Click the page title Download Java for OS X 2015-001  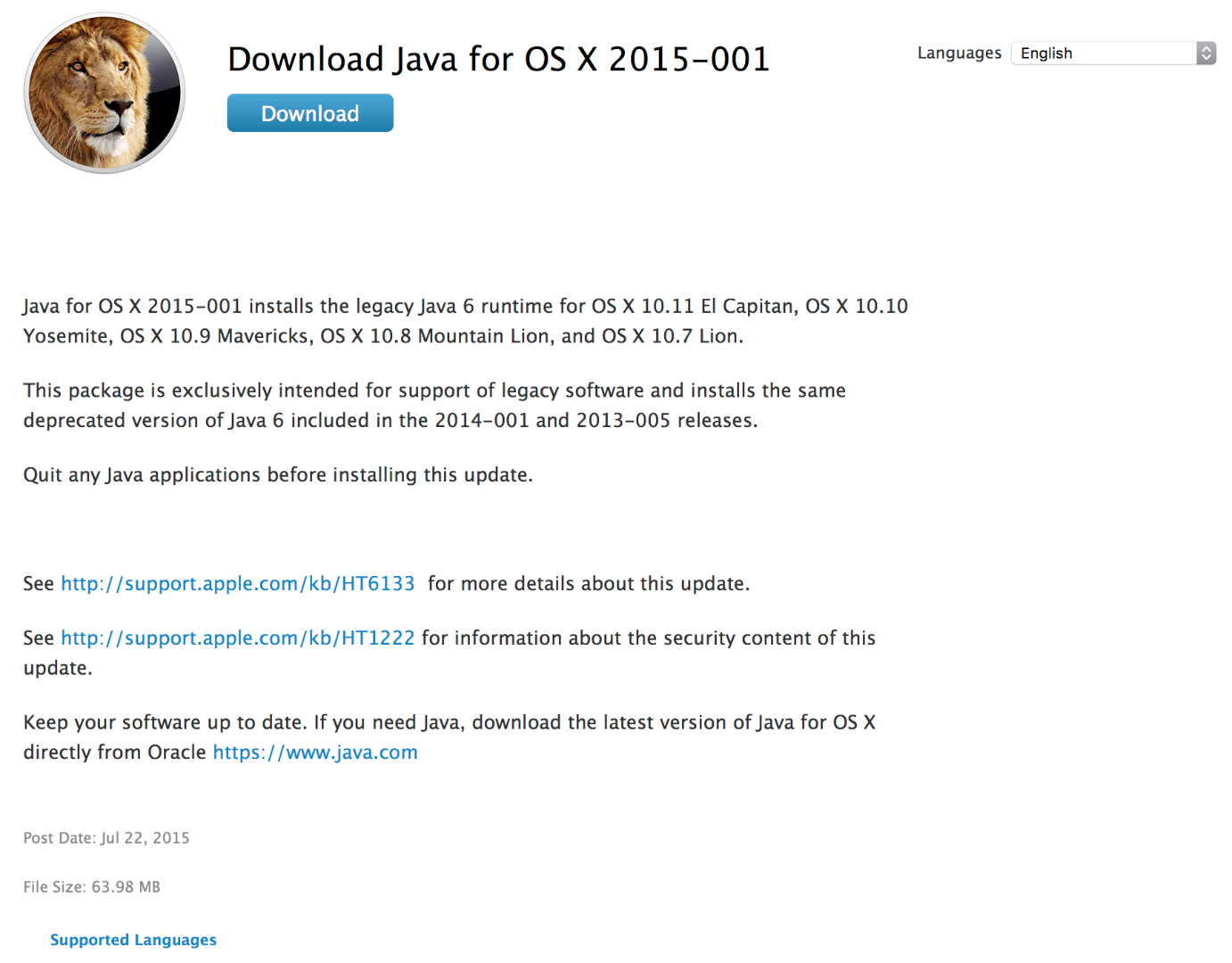(x=498, y=59)
